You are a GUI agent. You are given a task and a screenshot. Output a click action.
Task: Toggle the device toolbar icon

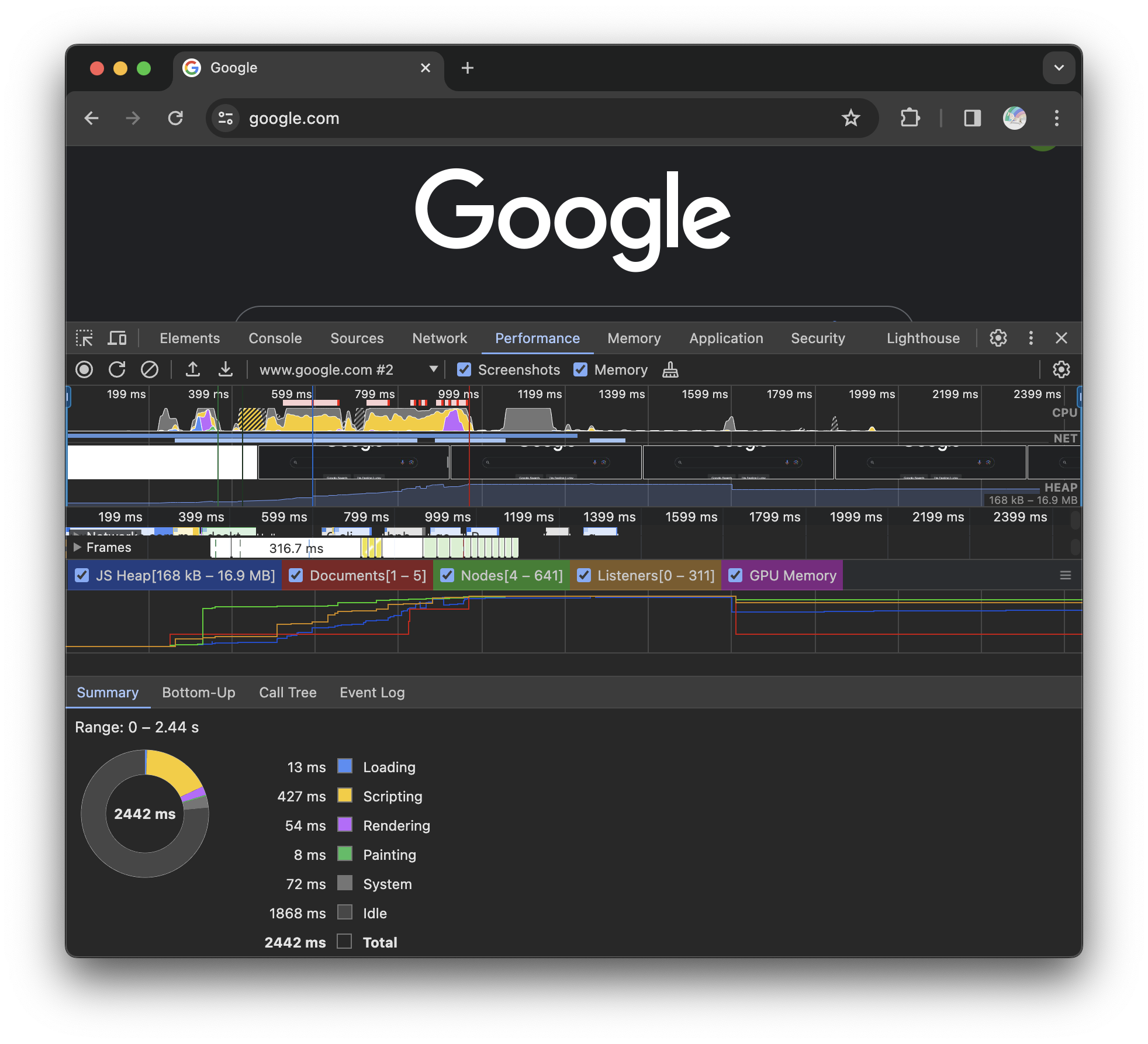pyautogui.click(x=117, y=338)
